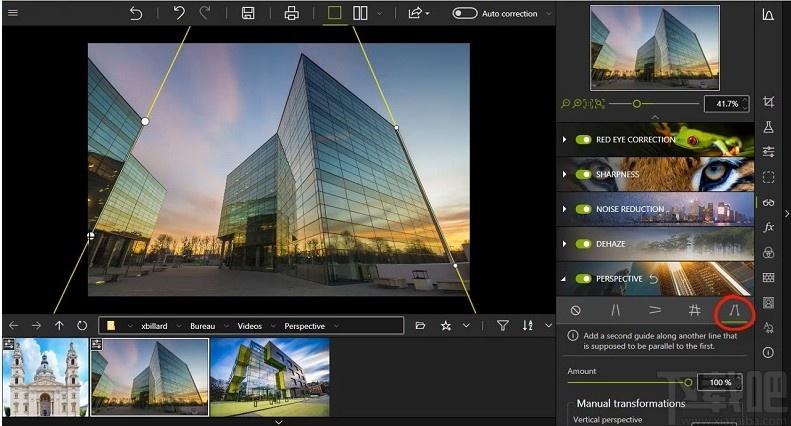Image resolution: width=791 pixels, height=426 pixels.
Task: Collapse the Perspective section
Action: click(564, 279)
